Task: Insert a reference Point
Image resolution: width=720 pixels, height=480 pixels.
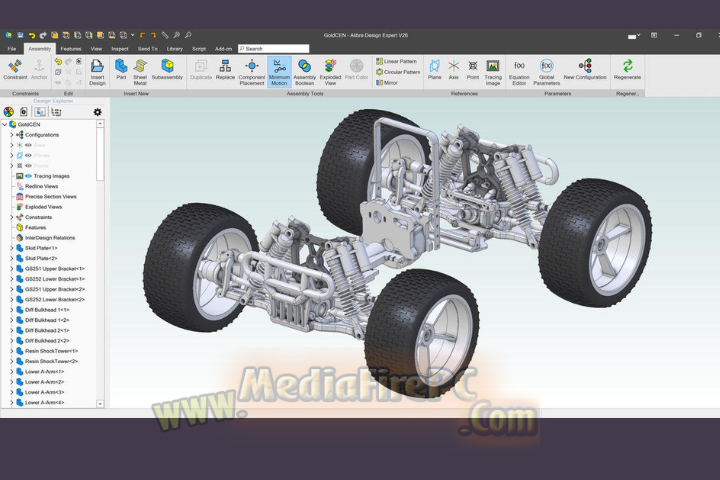Action: [472, 69]
